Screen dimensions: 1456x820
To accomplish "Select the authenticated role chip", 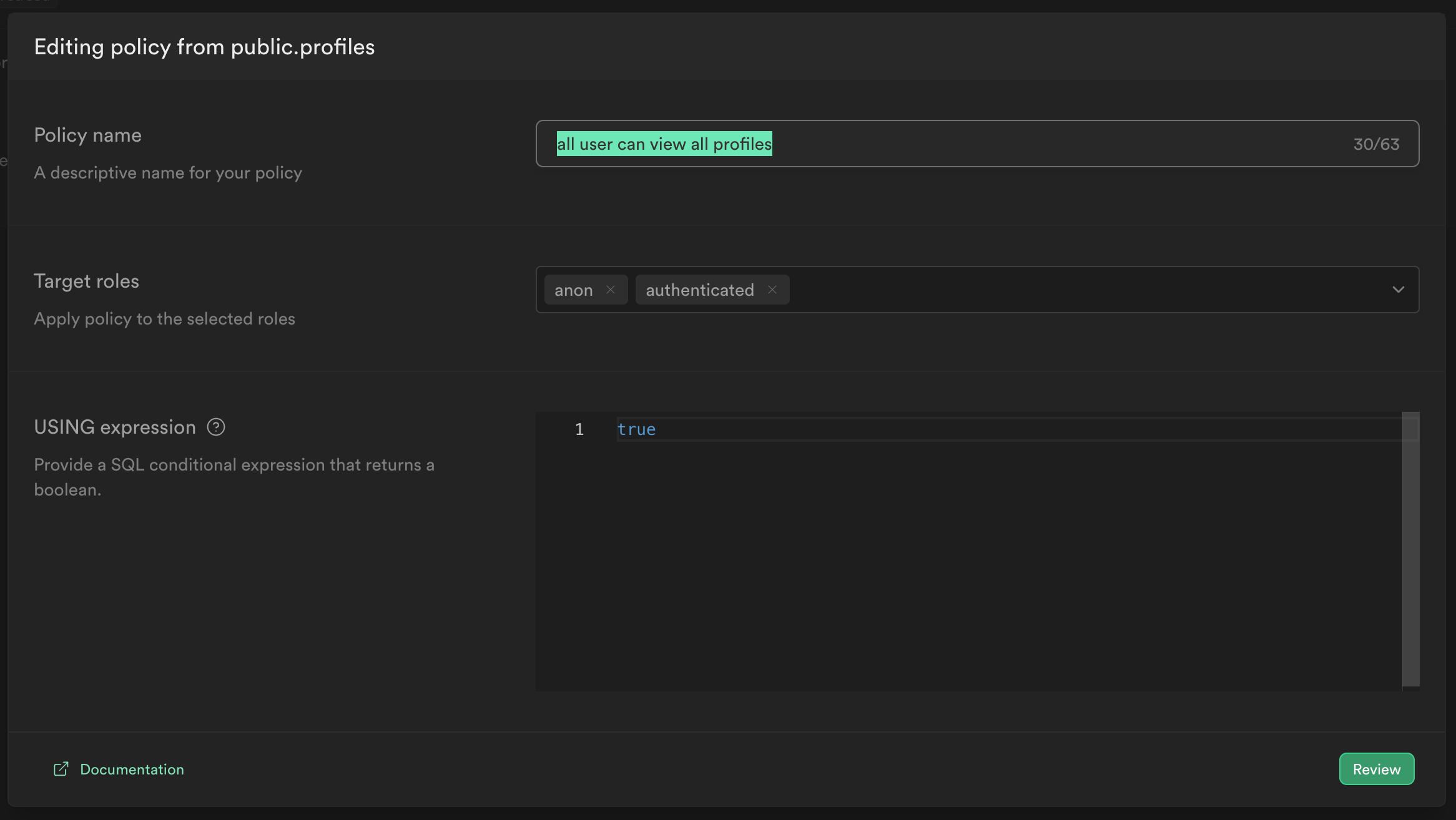I will (699, 290).
